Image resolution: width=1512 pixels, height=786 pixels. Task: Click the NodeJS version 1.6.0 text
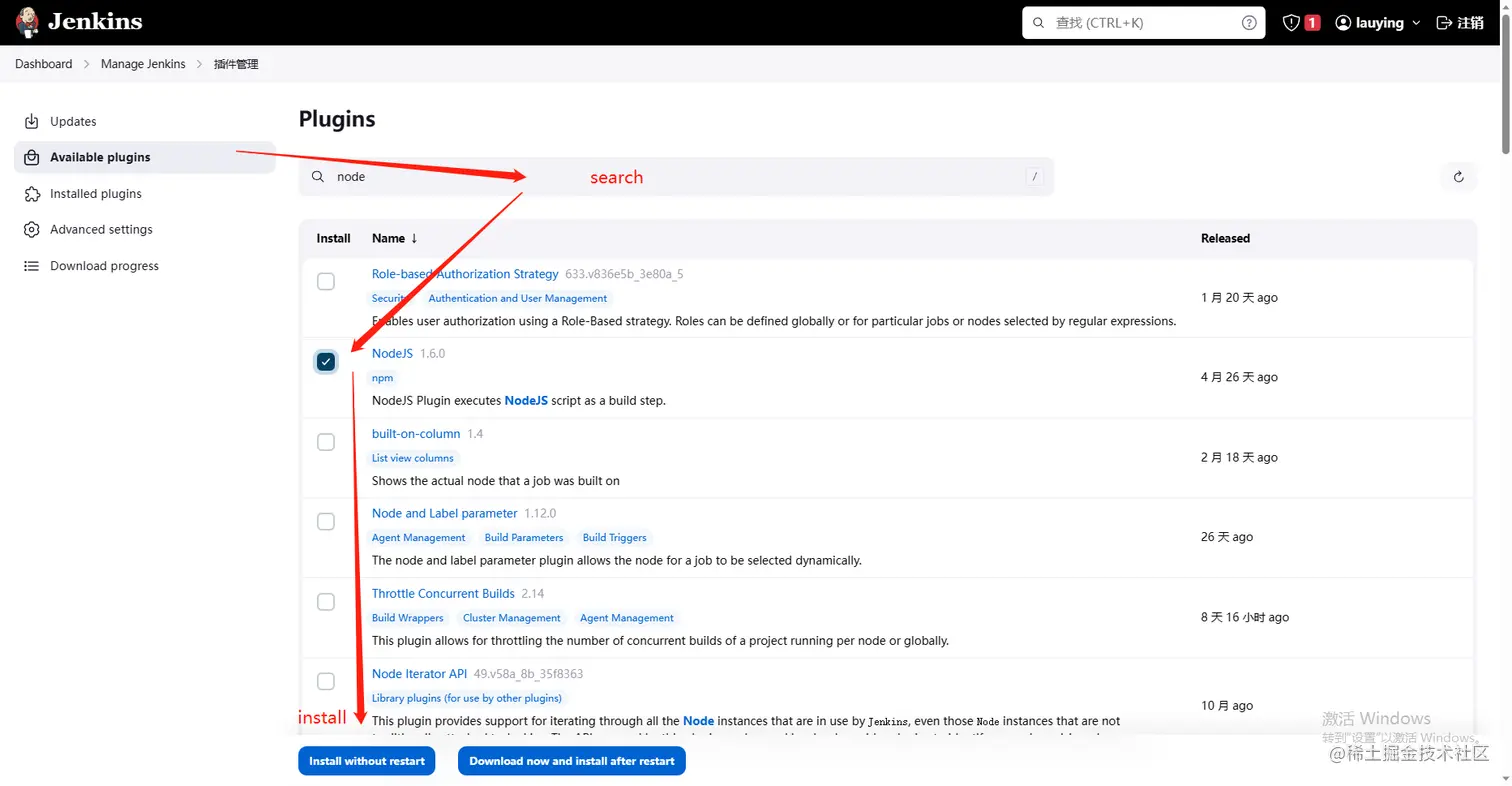click(432, 354)
